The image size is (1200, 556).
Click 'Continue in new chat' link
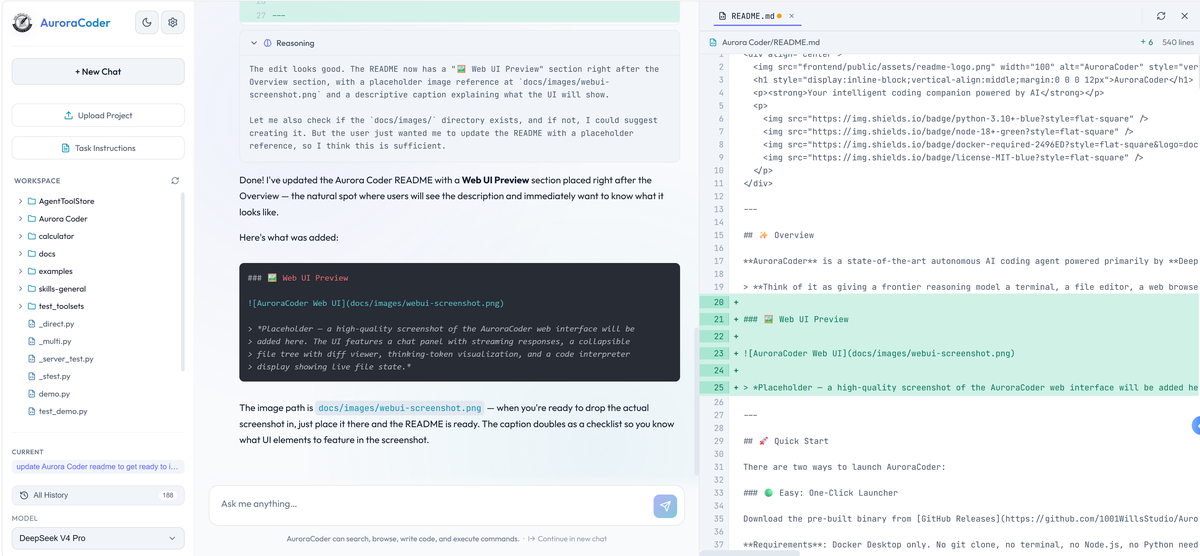[566, 539]
